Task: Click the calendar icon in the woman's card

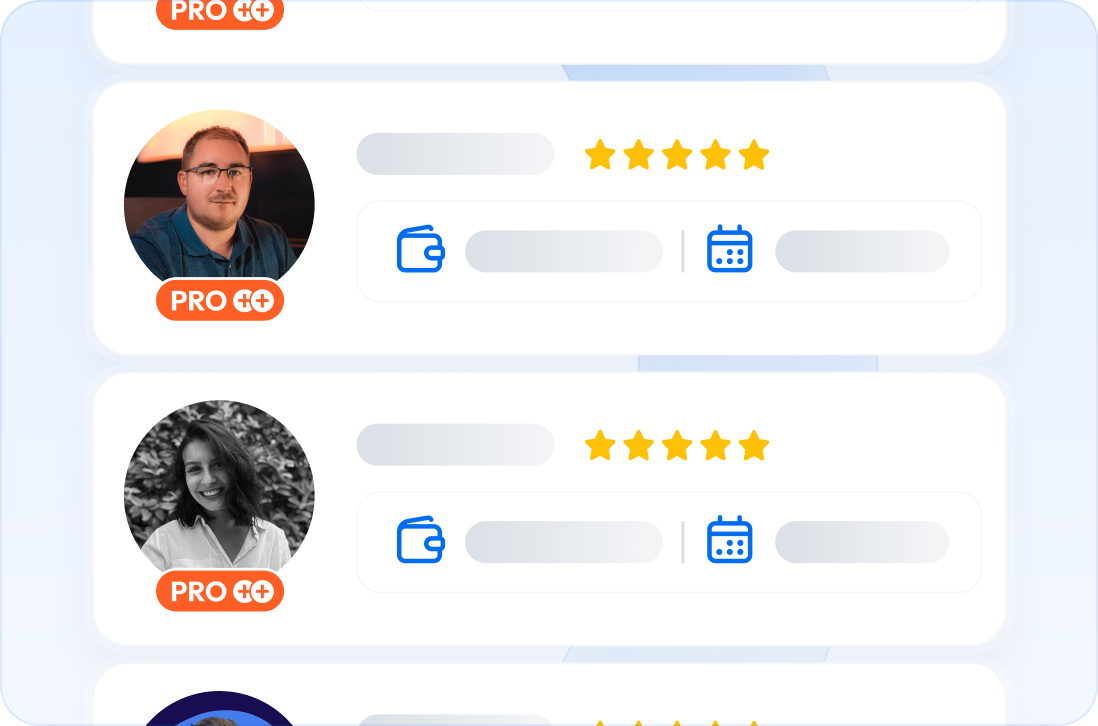Action: click(x=730, y=540)
